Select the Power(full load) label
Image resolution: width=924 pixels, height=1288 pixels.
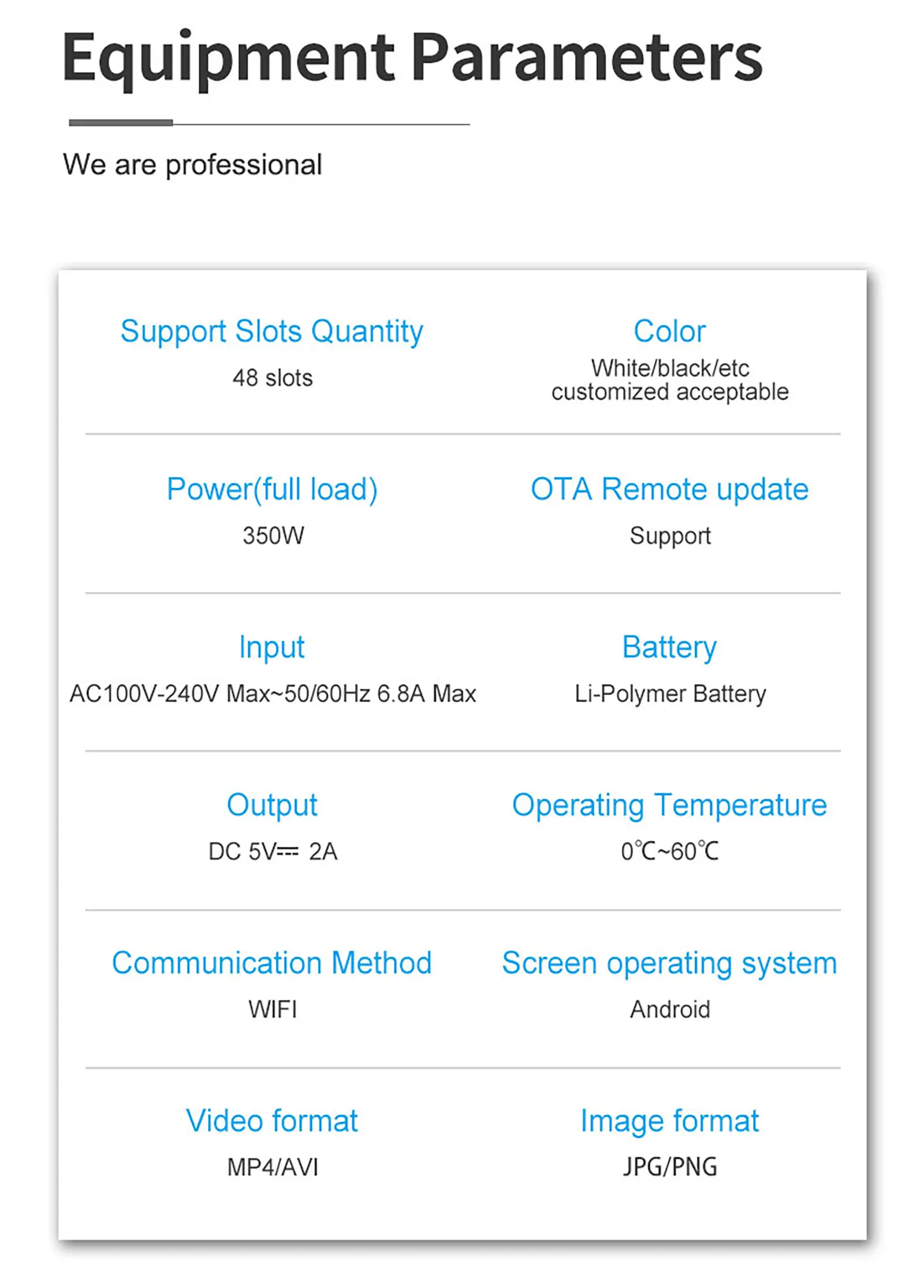pyautogui.click(x=272, y=489)
